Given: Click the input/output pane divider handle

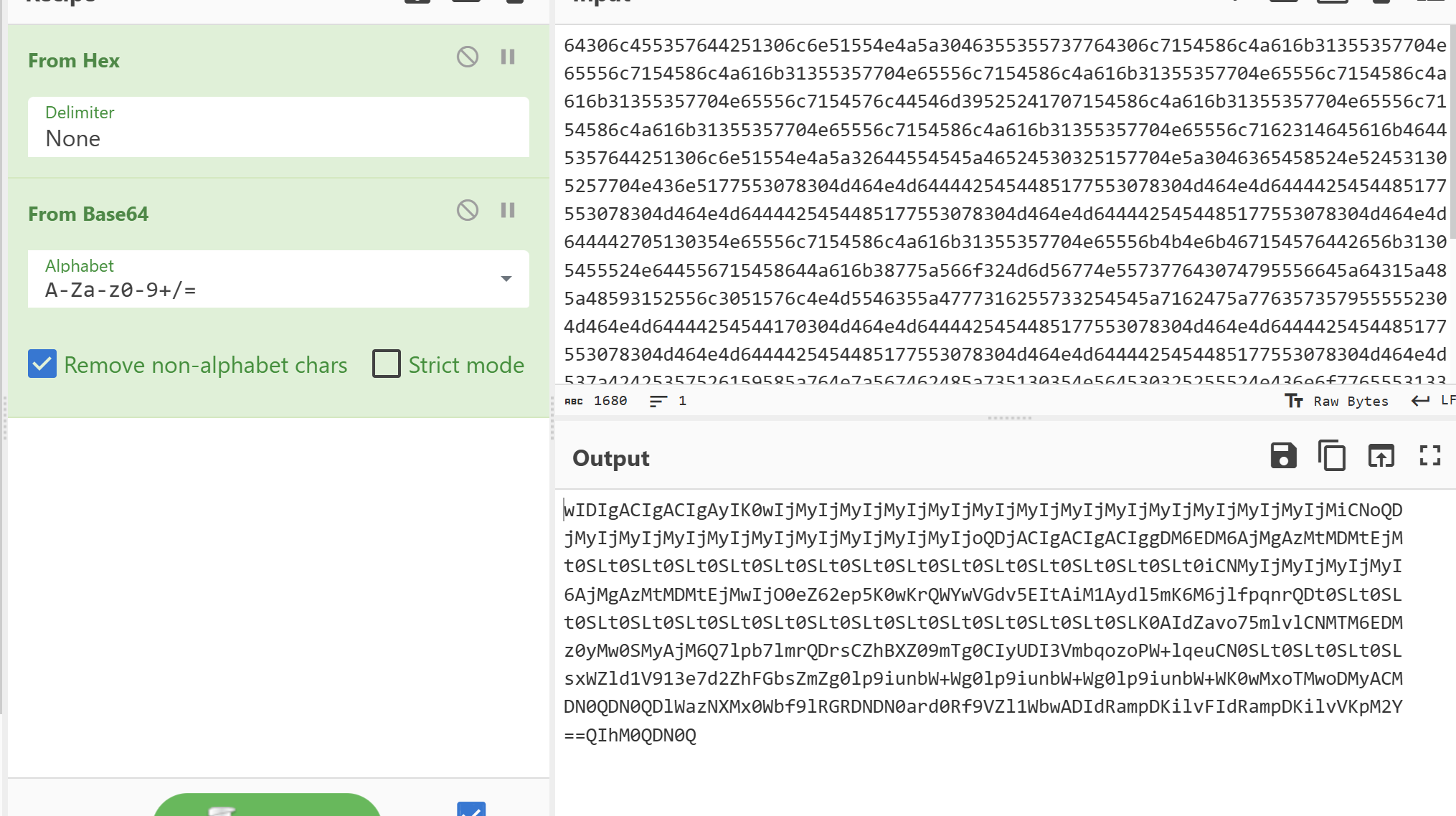Looking at the screenshot, I should [1009, 418].
